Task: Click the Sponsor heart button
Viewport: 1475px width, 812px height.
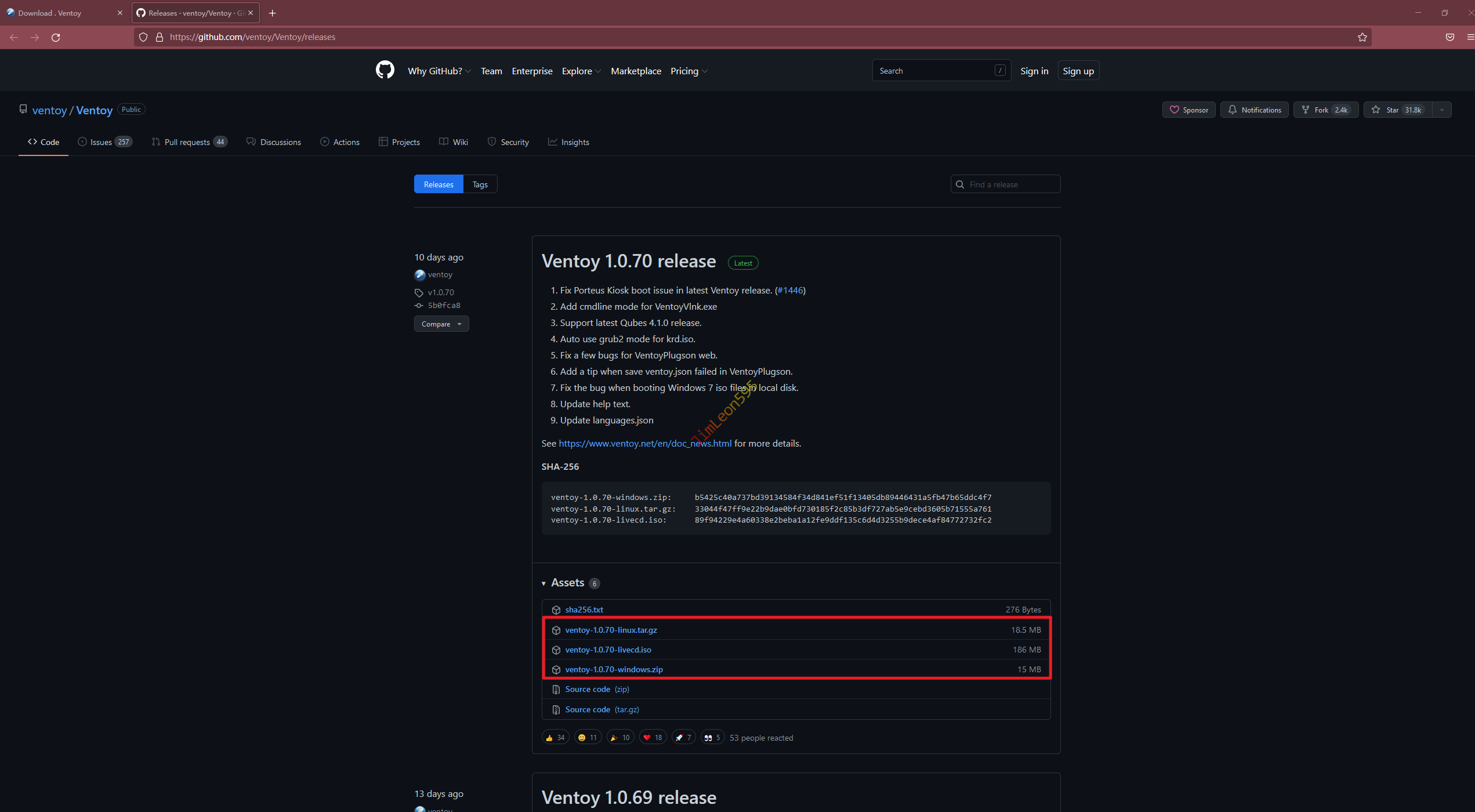Action: pos(1188,110)
